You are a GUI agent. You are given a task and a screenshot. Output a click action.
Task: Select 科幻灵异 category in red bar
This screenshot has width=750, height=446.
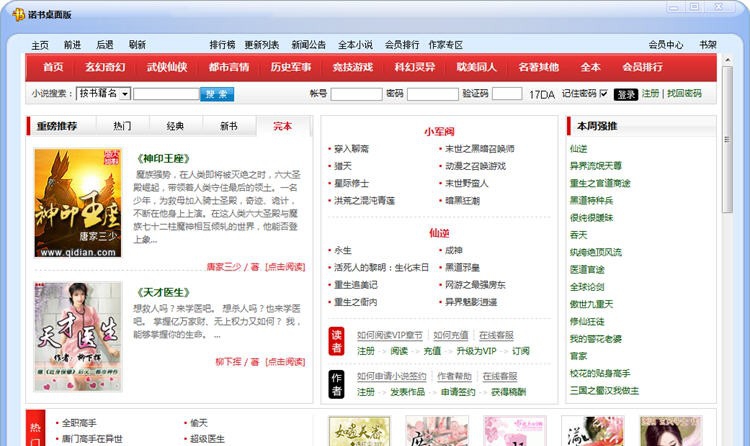tap(415, 67)
